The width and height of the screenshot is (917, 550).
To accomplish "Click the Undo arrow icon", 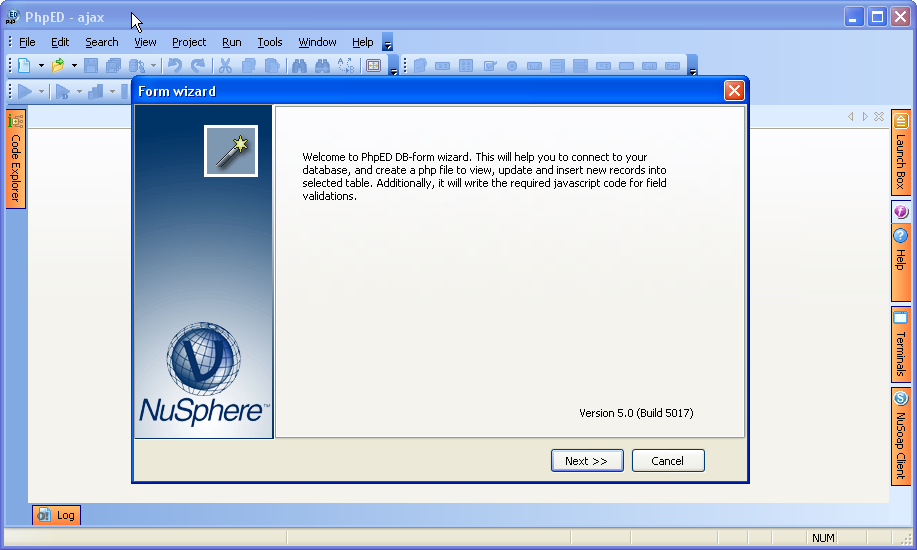I will 174,66.
